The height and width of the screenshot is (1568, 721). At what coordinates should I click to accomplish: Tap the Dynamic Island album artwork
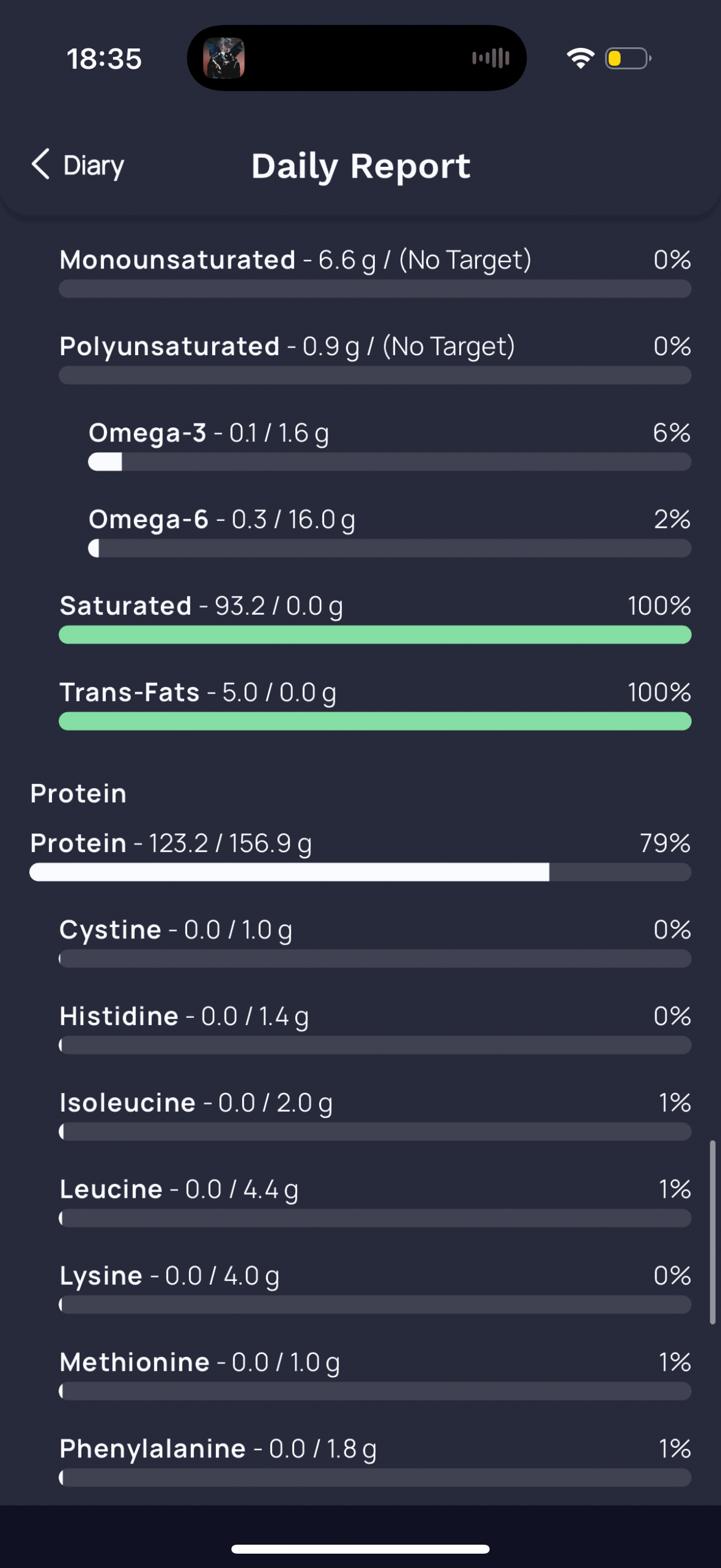coord(224,59)
